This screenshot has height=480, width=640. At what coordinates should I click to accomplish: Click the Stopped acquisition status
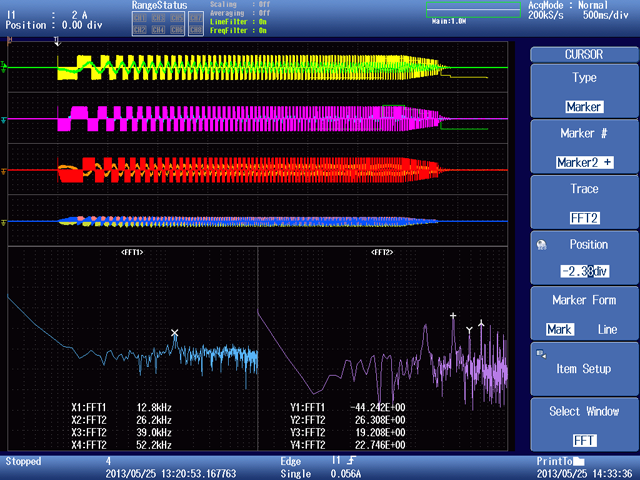23,462
